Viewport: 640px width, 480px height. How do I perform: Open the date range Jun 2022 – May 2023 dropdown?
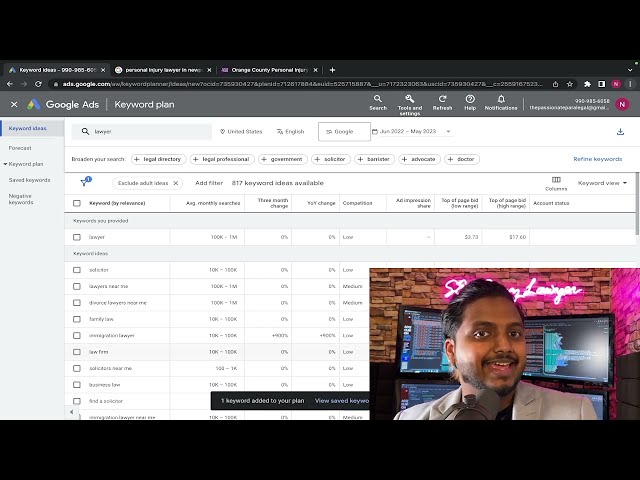pyautogui.click(x=411, y=131)
